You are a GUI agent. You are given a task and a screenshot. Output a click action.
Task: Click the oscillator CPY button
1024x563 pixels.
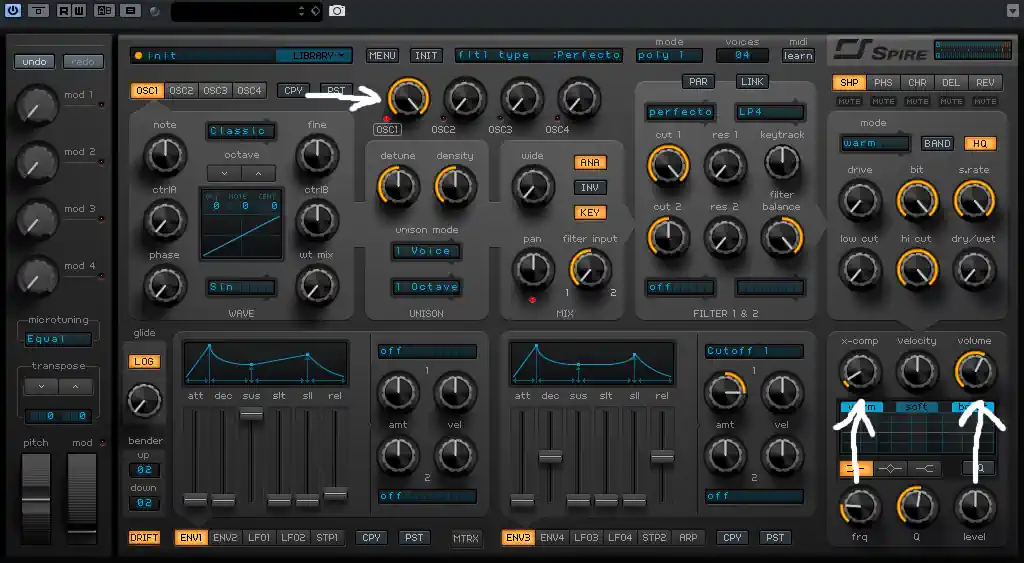tap(293, 90)
